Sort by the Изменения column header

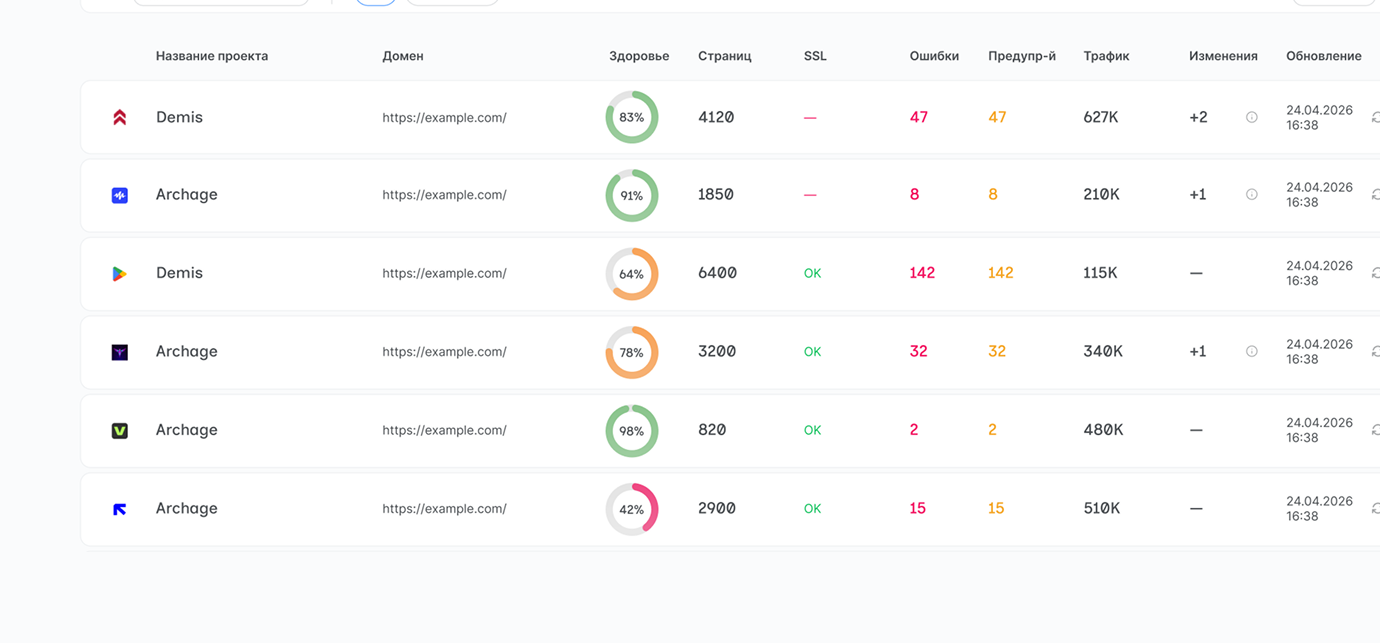(x=1223, y=56)
